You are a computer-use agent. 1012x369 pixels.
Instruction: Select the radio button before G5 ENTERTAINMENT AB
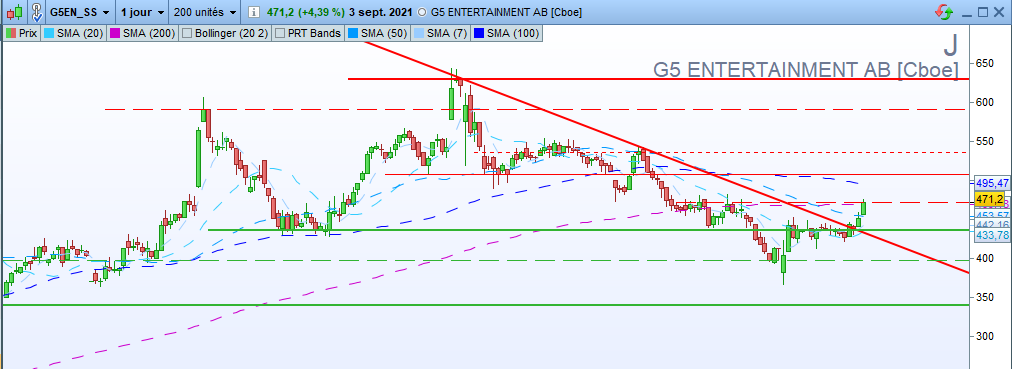[422, 12]
